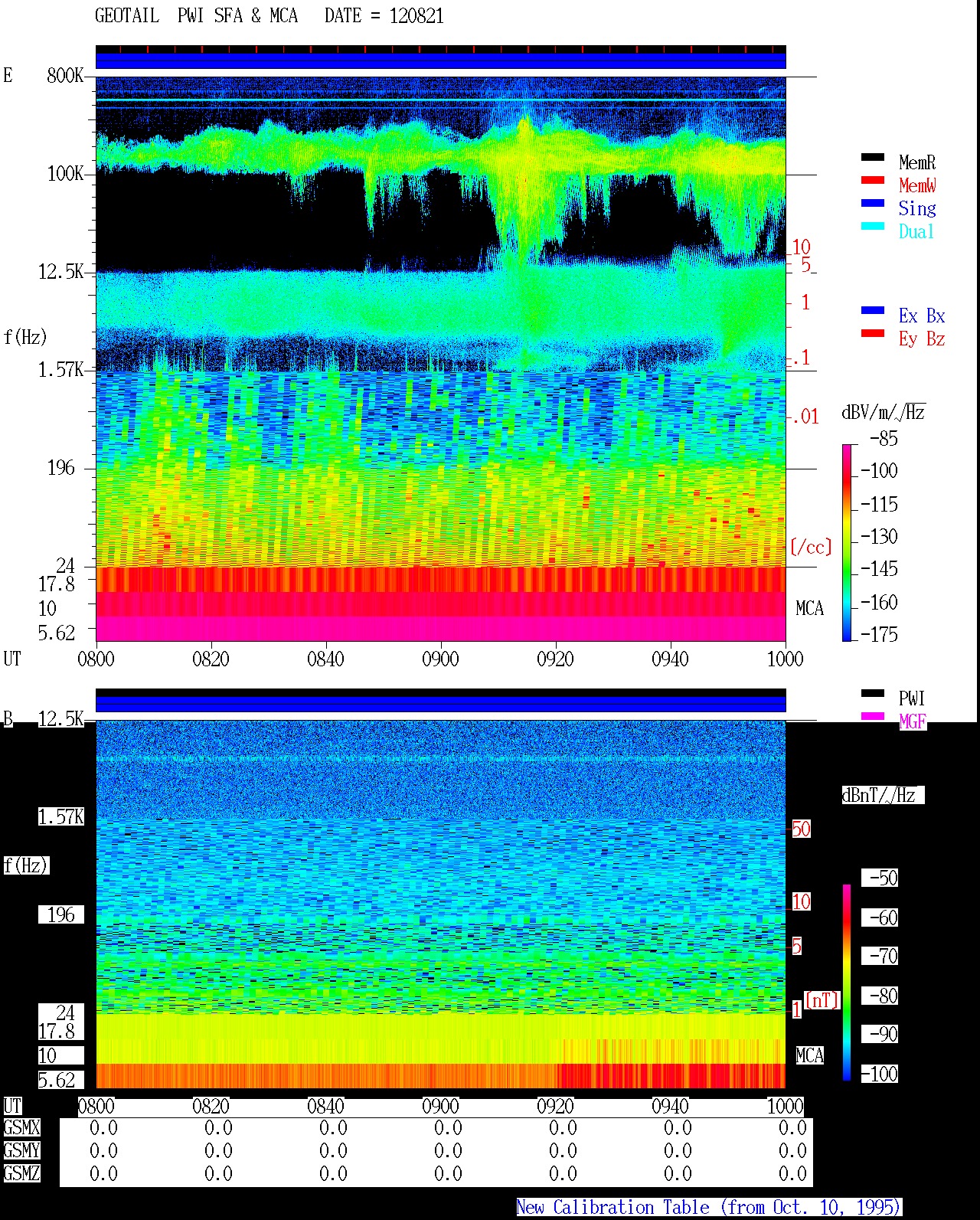Click the GEOTAIL PWI SFA & MCA title
This screenshot has height=1220, width=980.
196,16
